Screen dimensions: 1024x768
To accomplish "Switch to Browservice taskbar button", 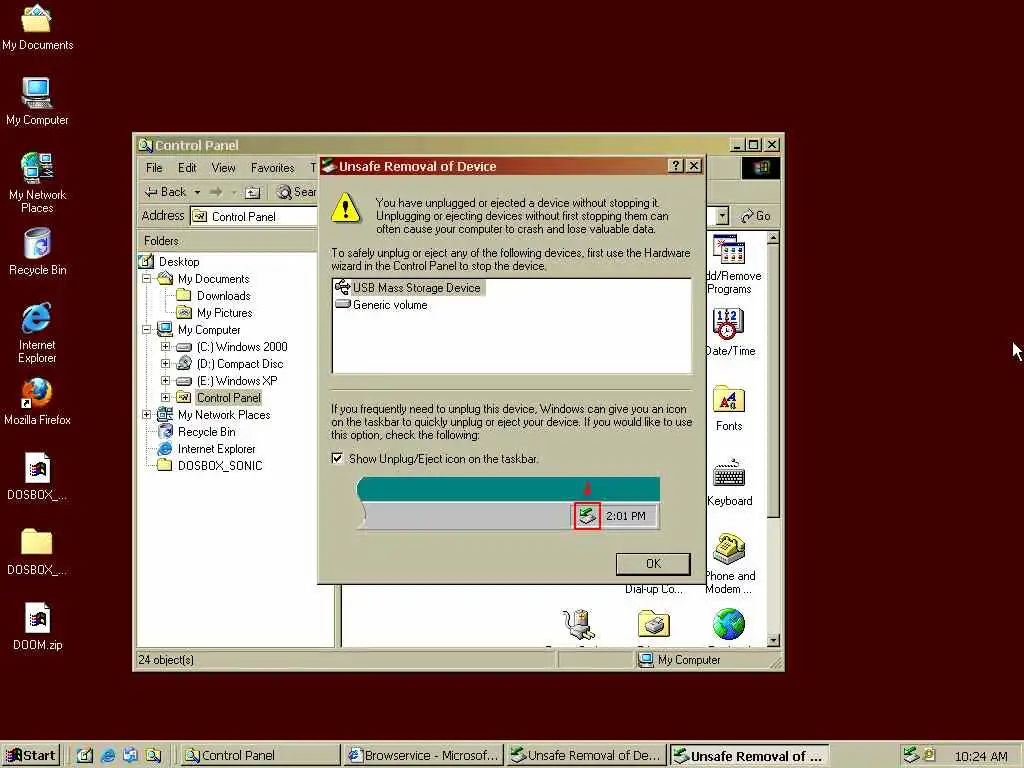I will point(424,756).
